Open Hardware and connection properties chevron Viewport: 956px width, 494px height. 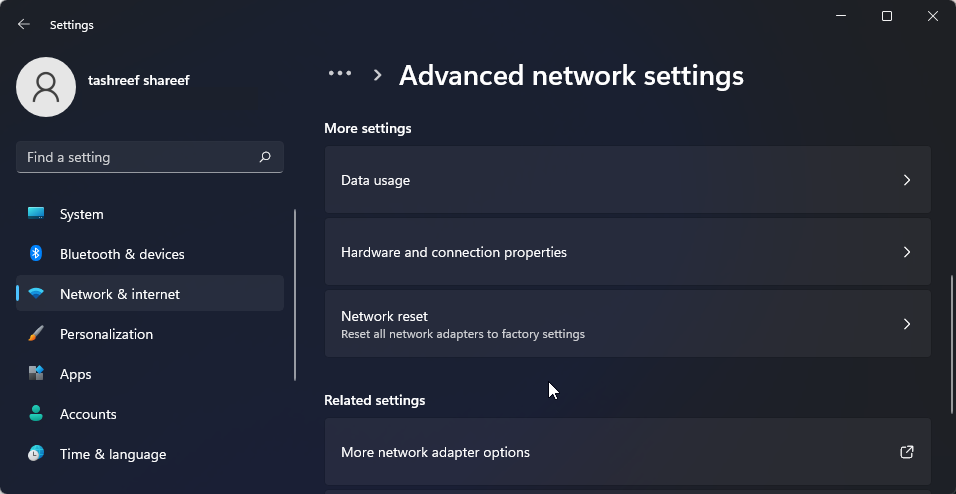[x=906, y=252]
